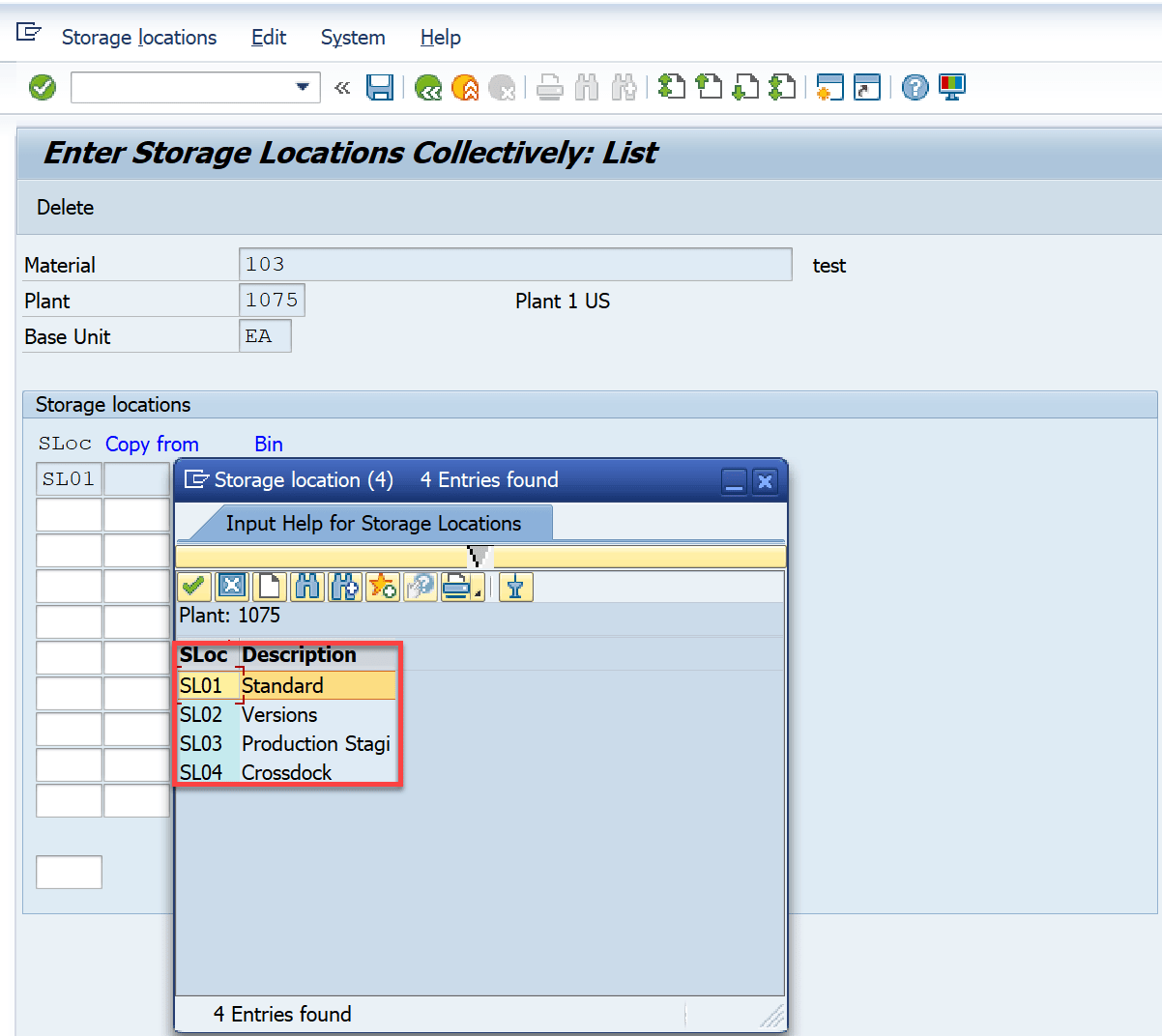Click the Delete button
Image resolution: width=1162 pixels, height=1036 pixels.
point(65,207)
